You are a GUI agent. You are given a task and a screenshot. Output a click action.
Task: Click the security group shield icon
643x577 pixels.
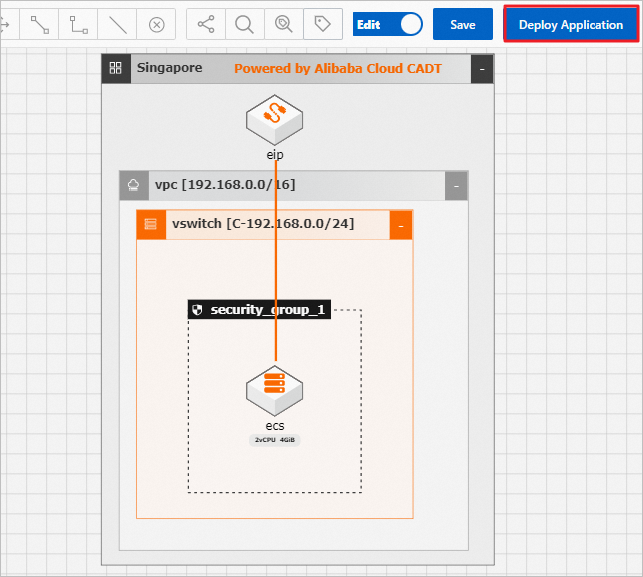coord(198,310)
